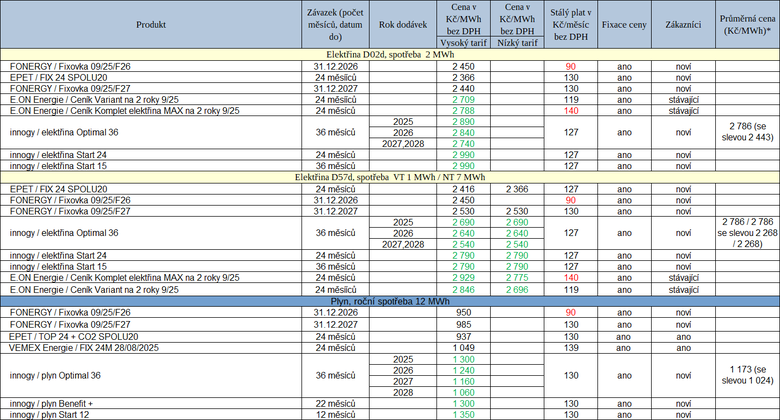The width and height of the screenshot is (780, 420).
Task: Click green high tariff '2 846'
Action: pos(464,290)
